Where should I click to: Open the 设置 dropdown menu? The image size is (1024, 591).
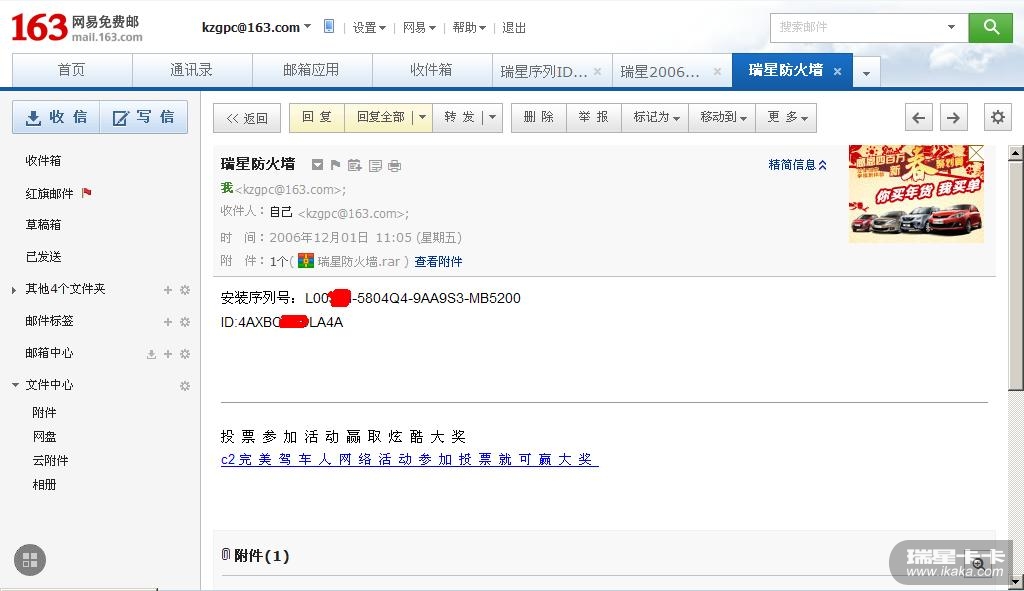point(369,27)
